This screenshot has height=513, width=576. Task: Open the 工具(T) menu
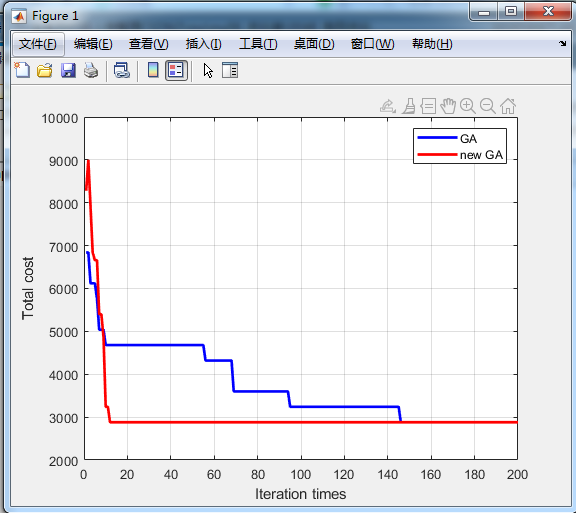258,44
